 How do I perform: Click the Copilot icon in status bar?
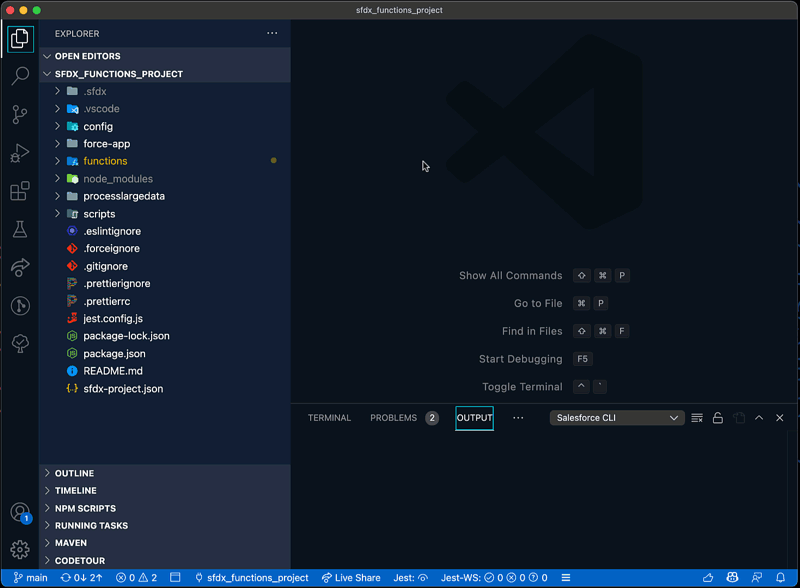(x=732, y=578)
